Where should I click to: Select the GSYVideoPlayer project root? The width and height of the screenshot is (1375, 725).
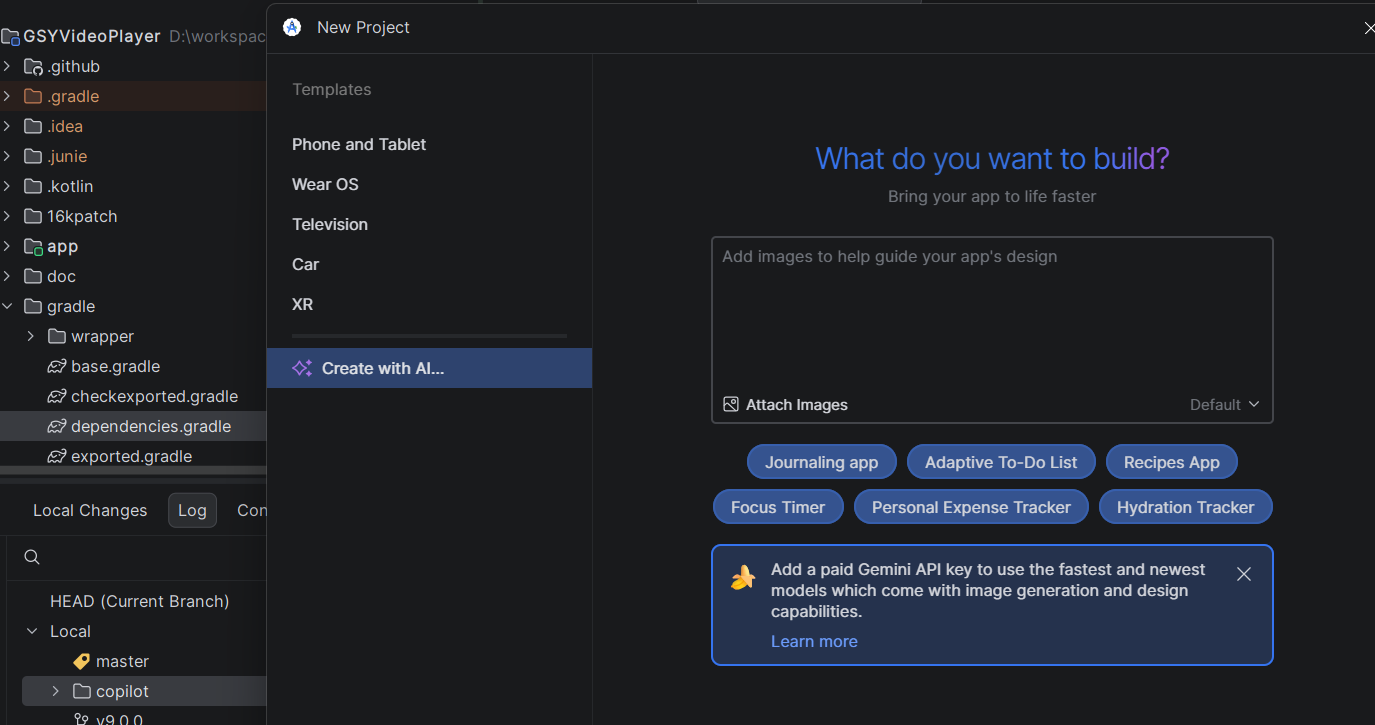click(133, 36)
